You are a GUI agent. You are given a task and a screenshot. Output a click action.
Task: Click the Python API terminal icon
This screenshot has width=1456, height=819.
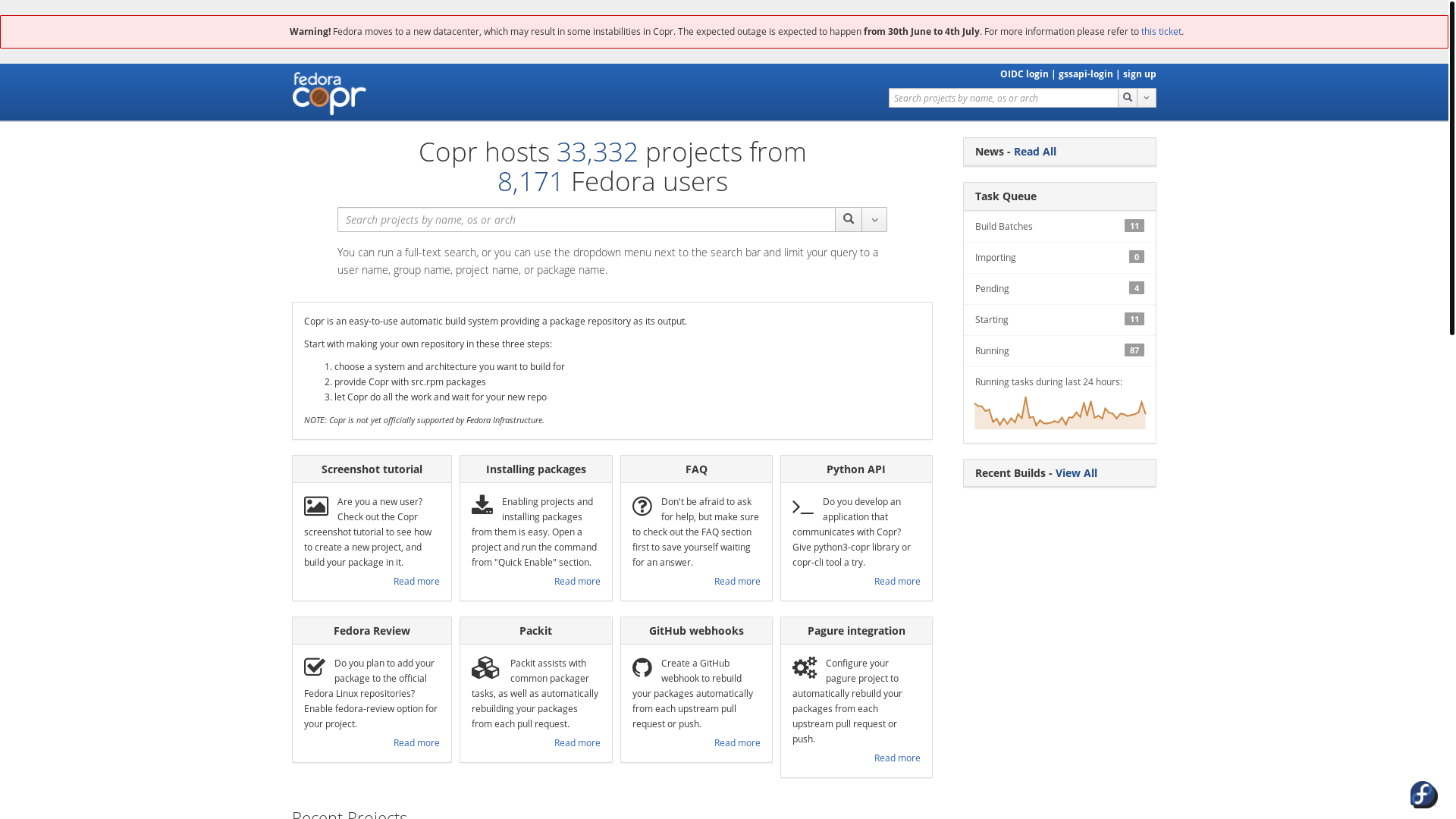coord(803,507)
